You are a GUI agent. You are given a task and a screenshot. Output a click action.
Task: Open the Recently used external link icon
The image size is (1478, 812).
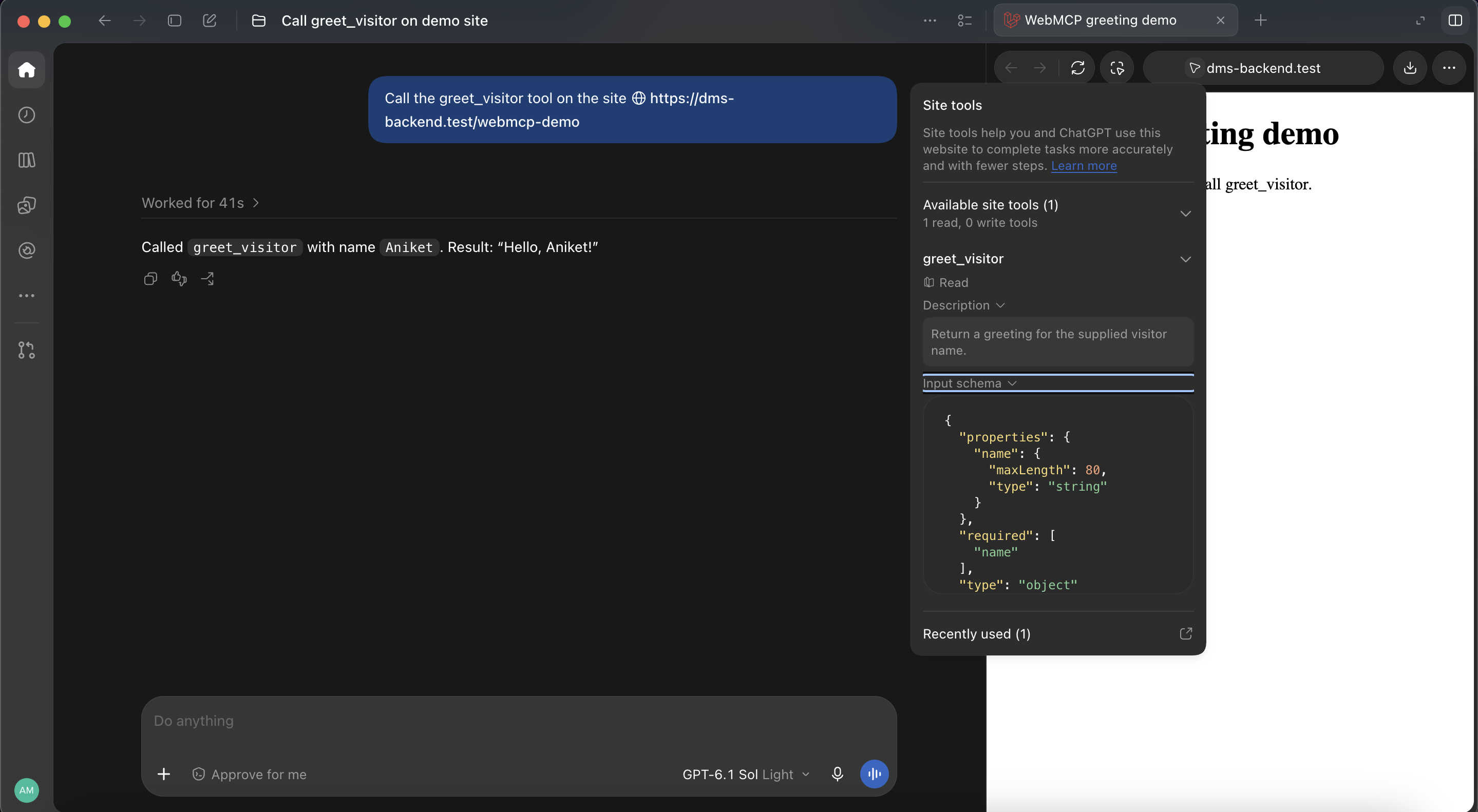(x=1185, y=634)
